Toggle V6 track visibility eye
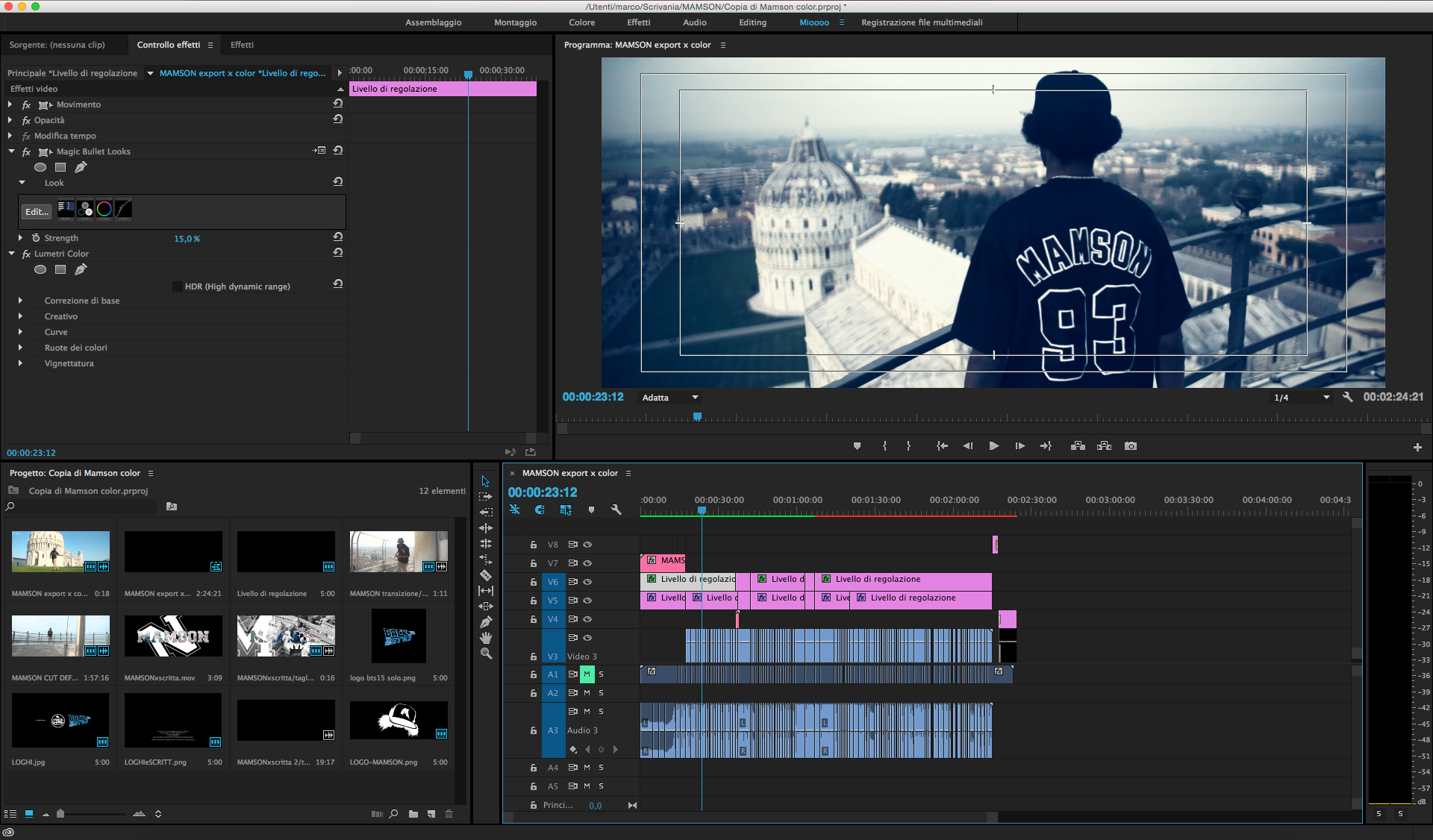1433x840 pixels. pos(587,582)
